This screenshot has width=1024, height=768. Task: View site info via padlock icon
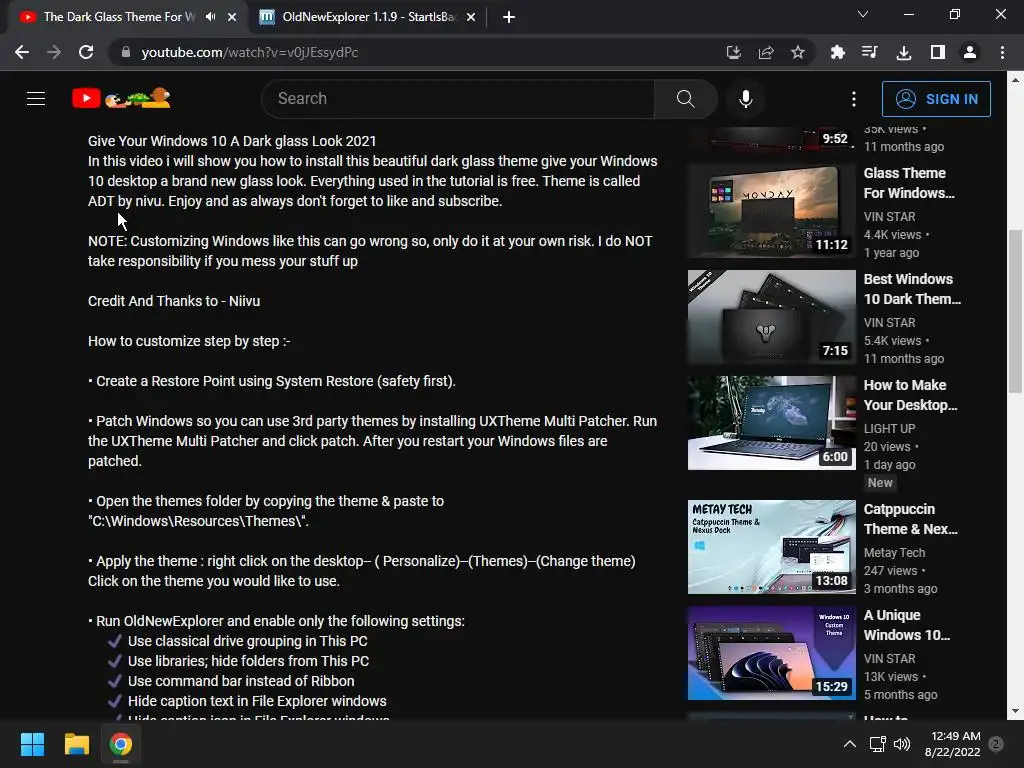tap(126, 52)
